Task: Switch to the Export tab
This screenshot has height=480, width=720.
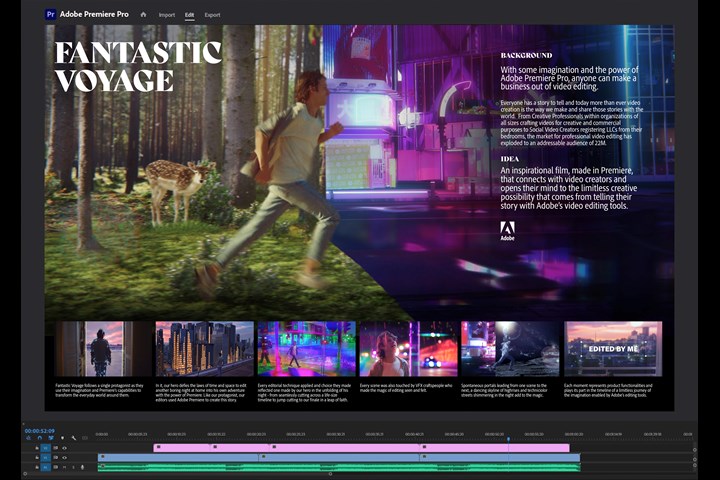Action: click(212, 15)
